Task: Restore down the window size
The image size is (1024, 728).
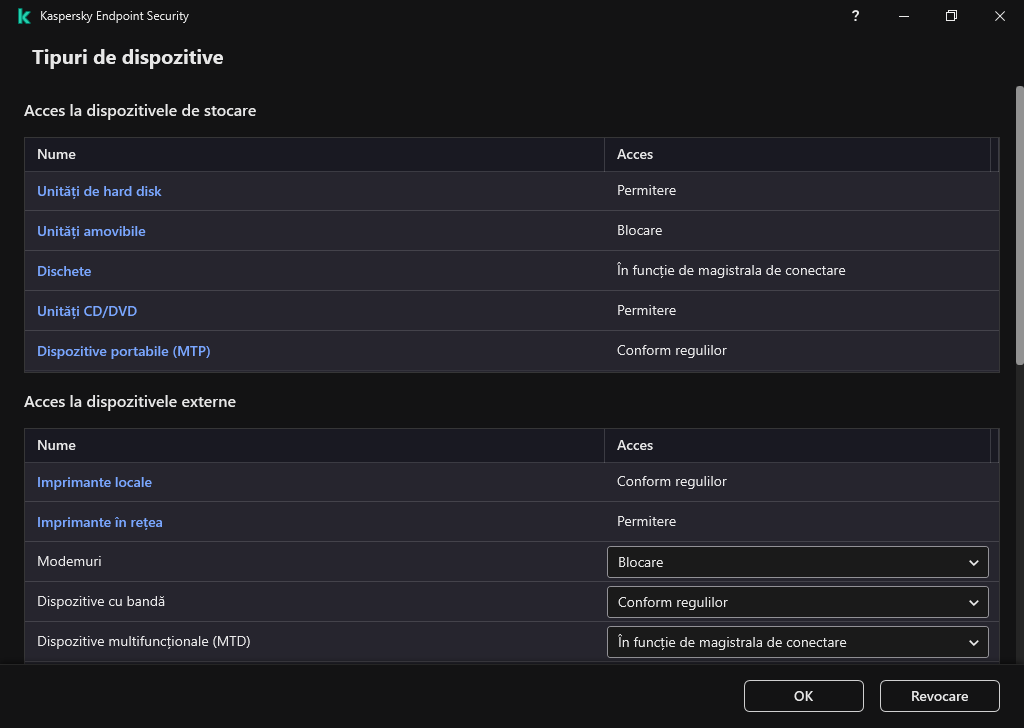Action: tap(951, 16)
